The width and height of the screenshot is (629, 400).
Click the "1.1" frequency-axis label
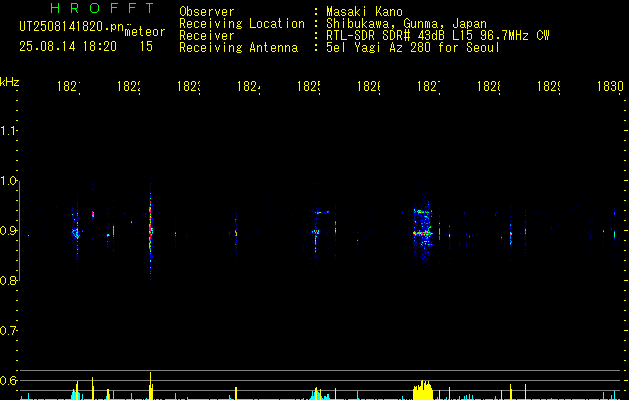tap(8, 131)
